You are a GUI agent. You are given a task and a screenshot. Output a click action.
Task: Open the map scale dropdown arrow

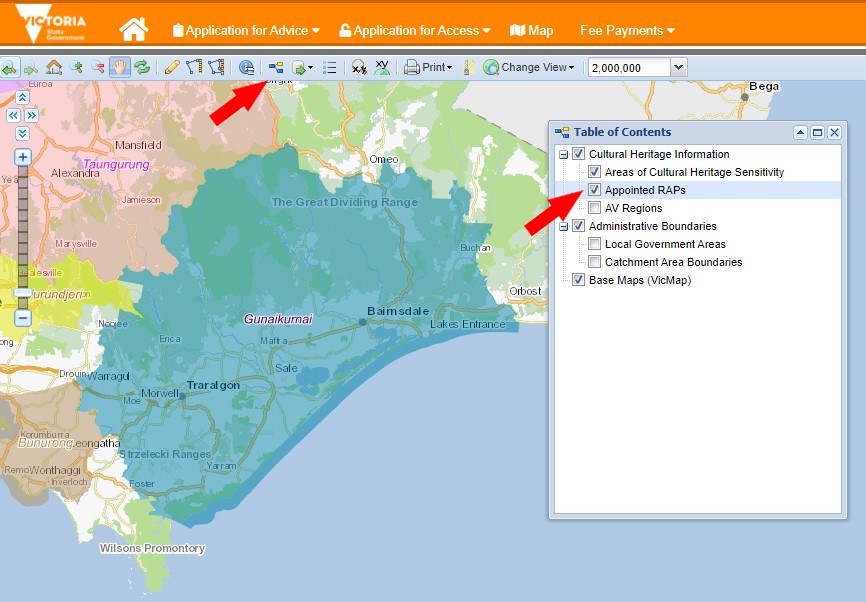coord(679,67)
